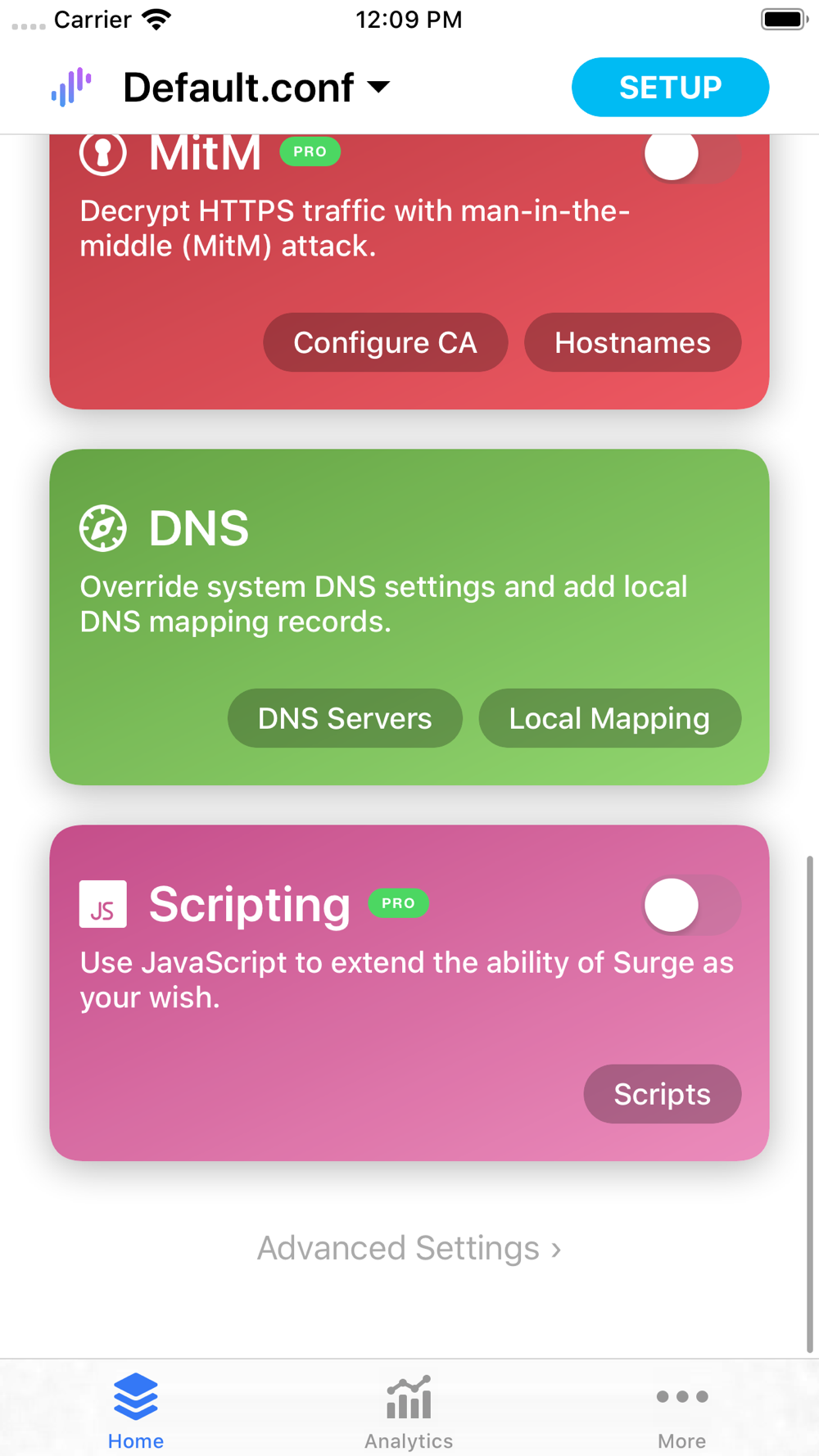This screenshot has width=819, height=1456.
Task: Enable the Scripting toggle switch
Action: coord(693,905)
